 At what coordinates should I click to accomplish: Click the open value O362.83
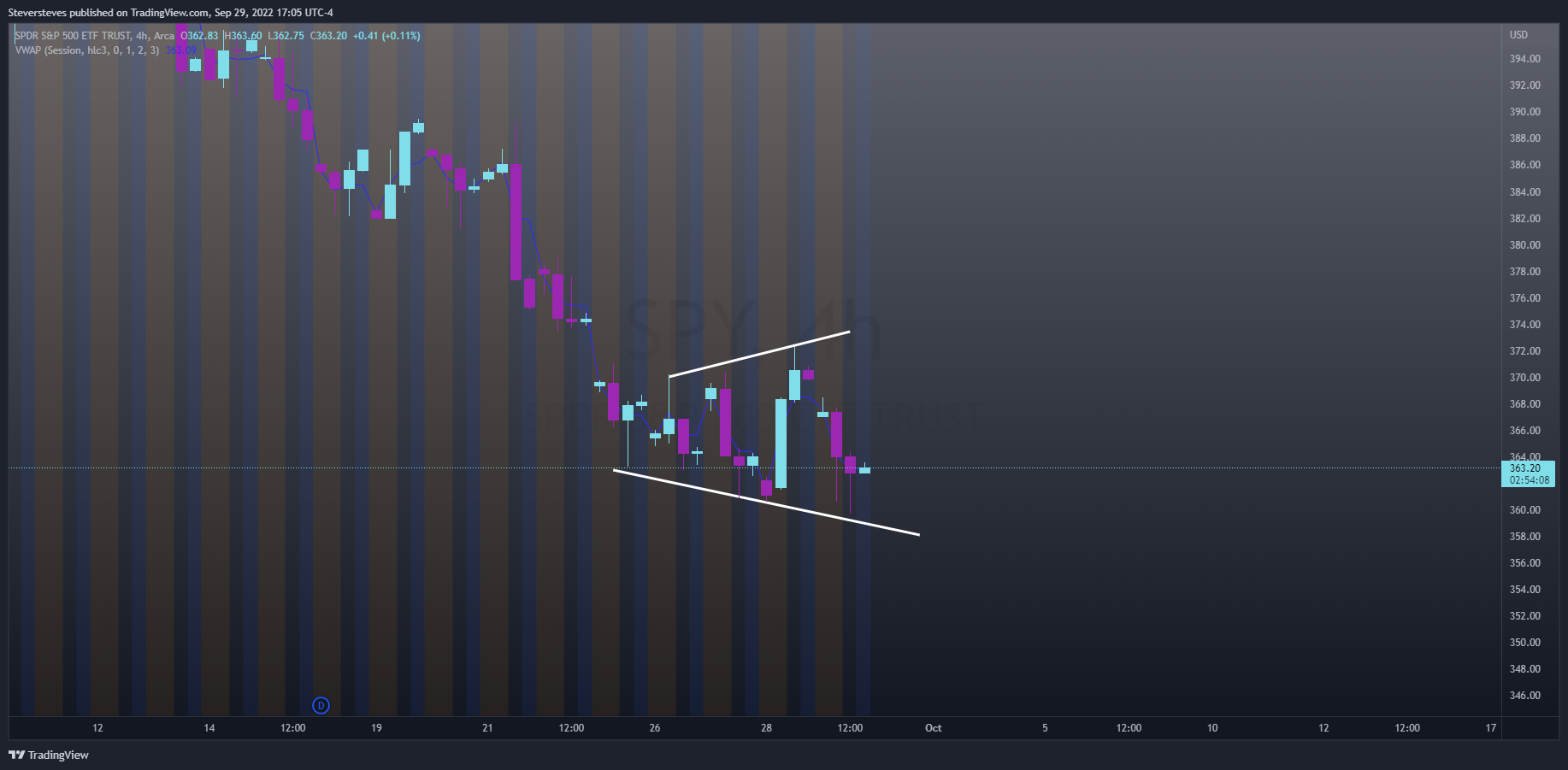(x=199, y=36)
